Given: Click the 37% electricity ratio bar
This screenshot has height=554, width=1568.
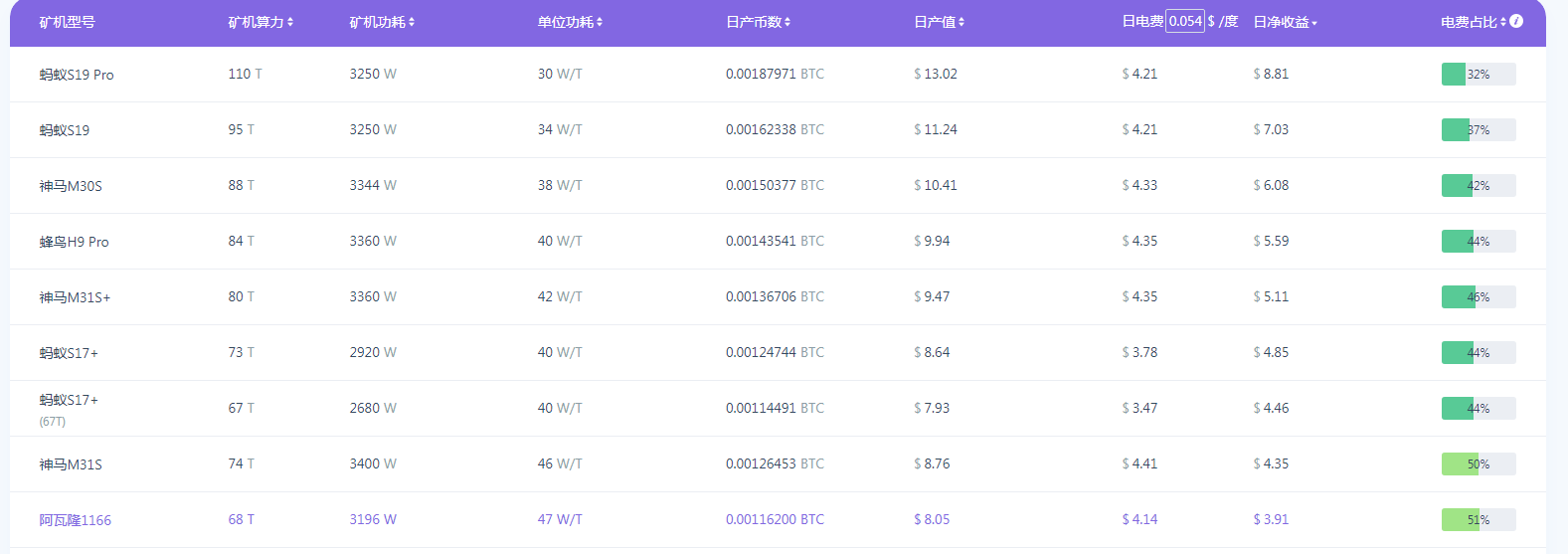Looking at the screenshot, I should (x=1479, y=129).
